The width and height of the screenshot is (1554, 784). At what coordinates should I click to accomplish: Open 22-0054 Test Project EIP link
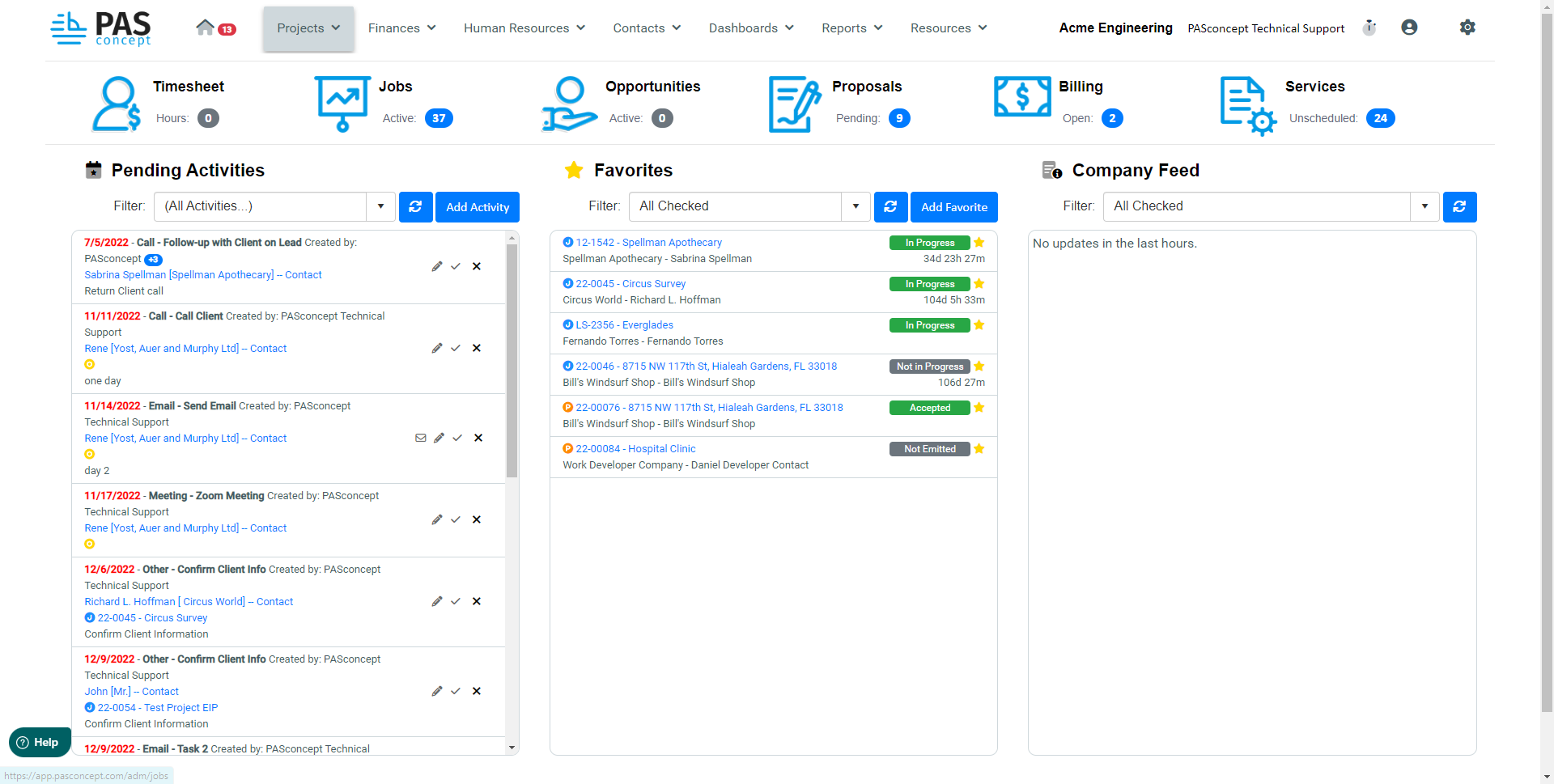[157, 708]
